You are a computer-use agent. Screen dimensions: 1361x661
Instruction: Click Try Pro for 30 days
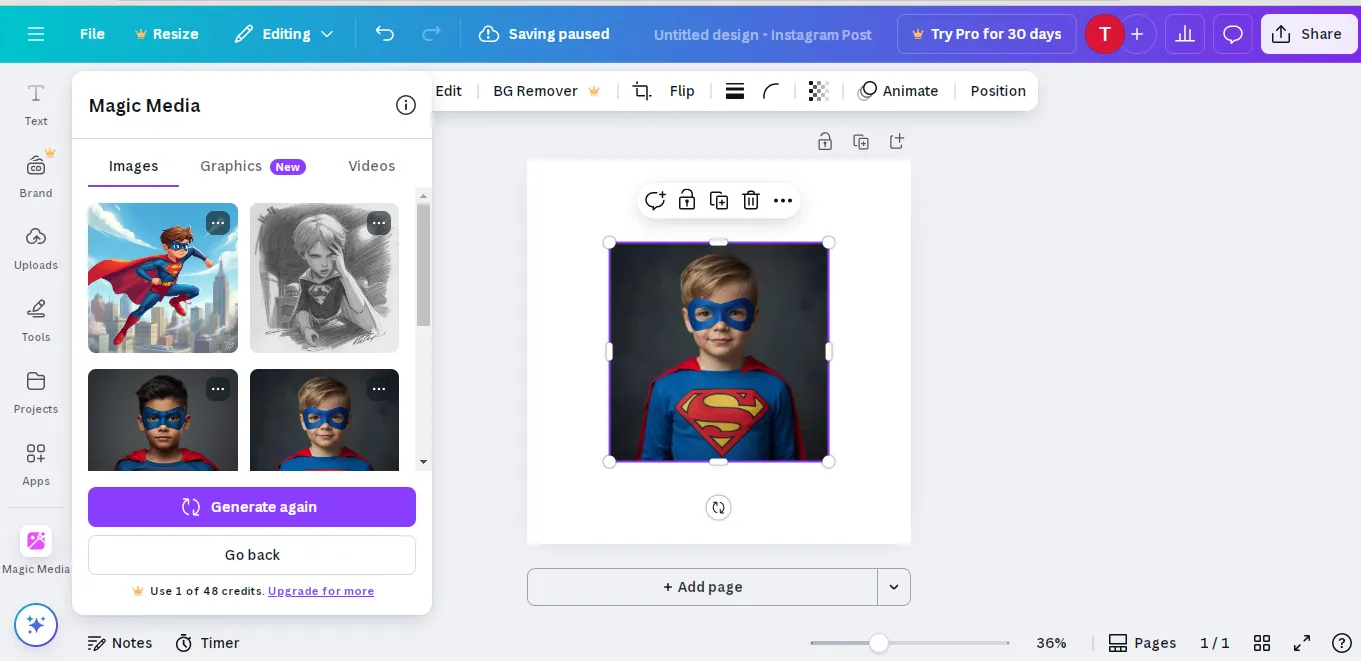987,34
